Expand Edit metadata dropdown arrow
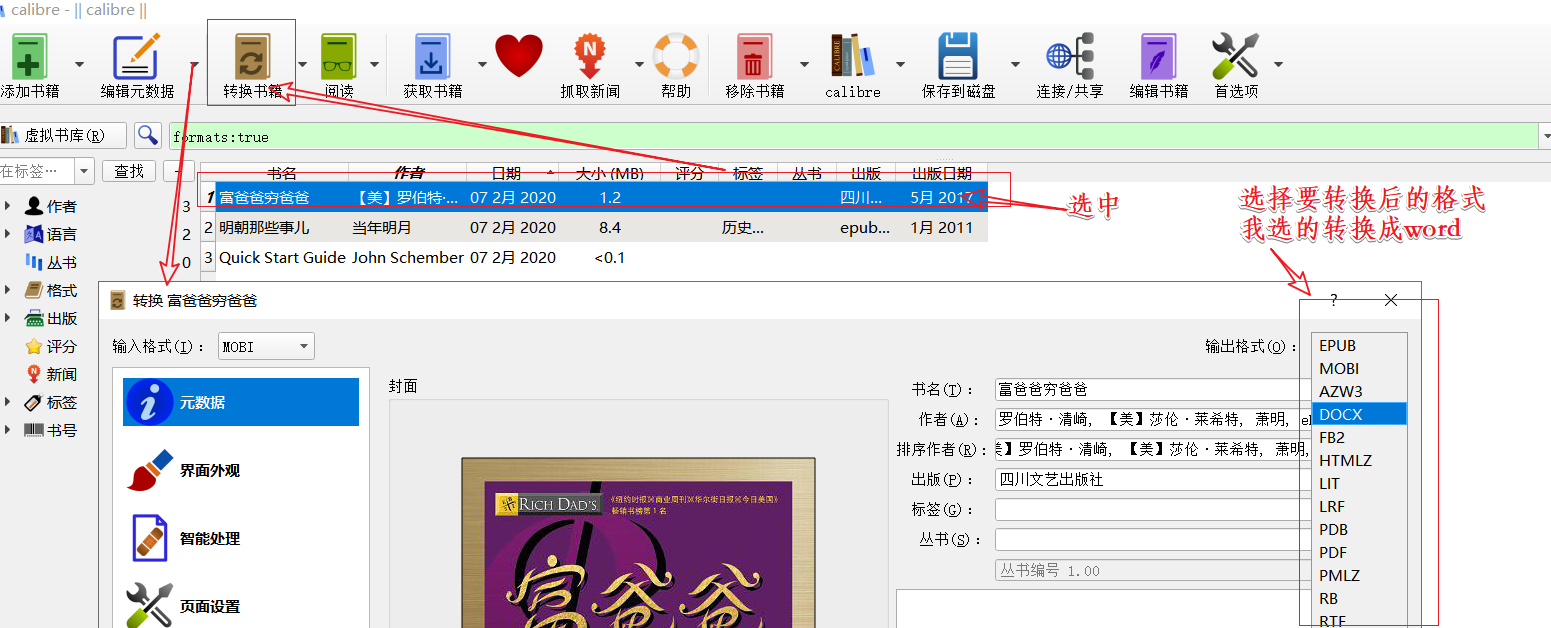This screenshot has width=1551, height=628. 195,64
